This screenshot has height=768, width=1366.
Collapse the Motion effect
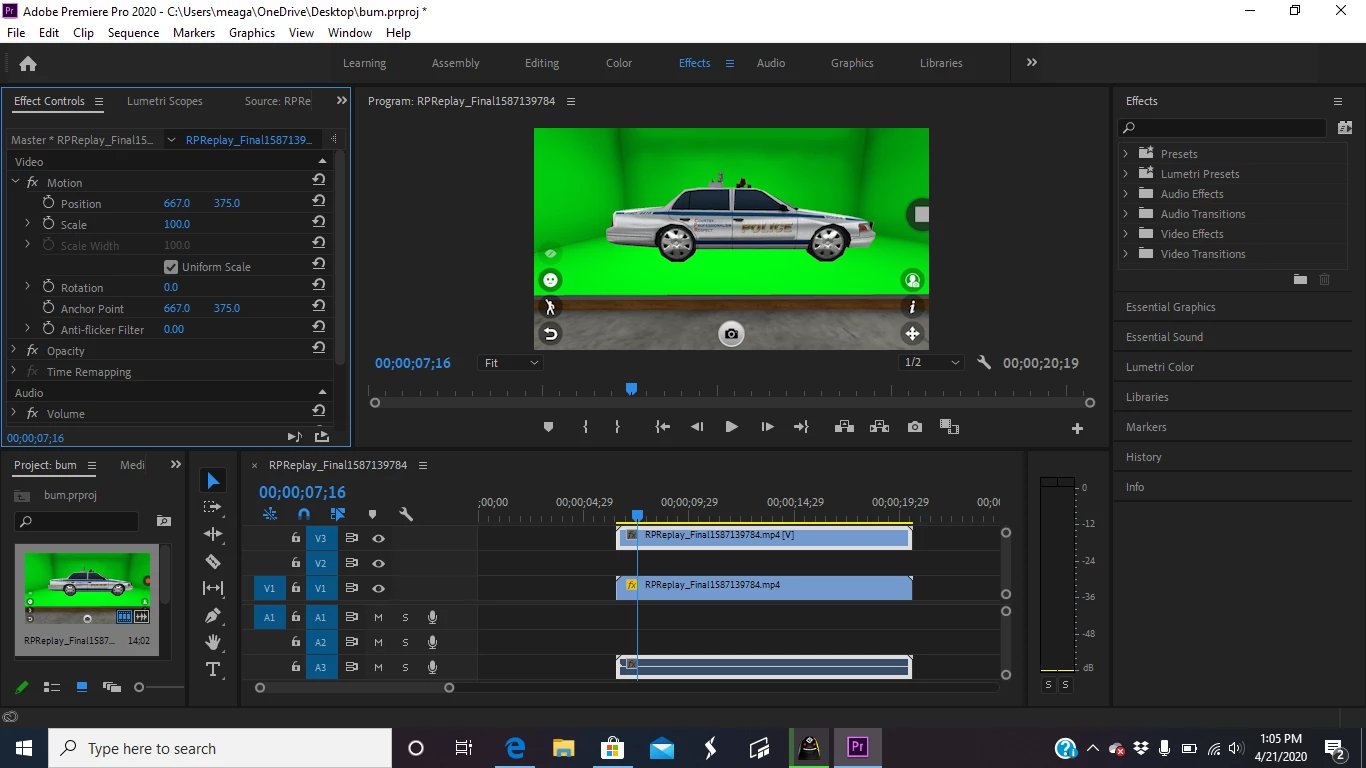click(15, 182)
